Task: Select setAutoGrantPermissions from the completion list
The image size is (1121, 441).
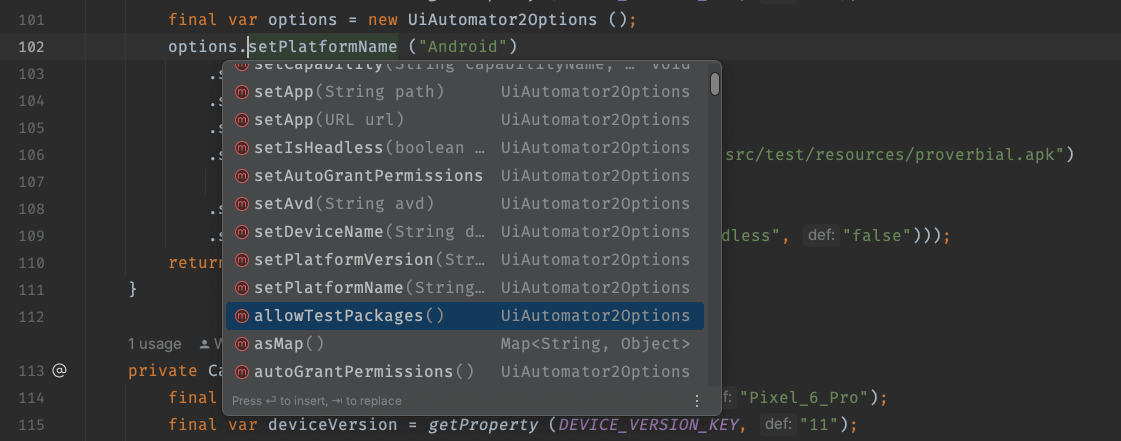Action: 368,176
